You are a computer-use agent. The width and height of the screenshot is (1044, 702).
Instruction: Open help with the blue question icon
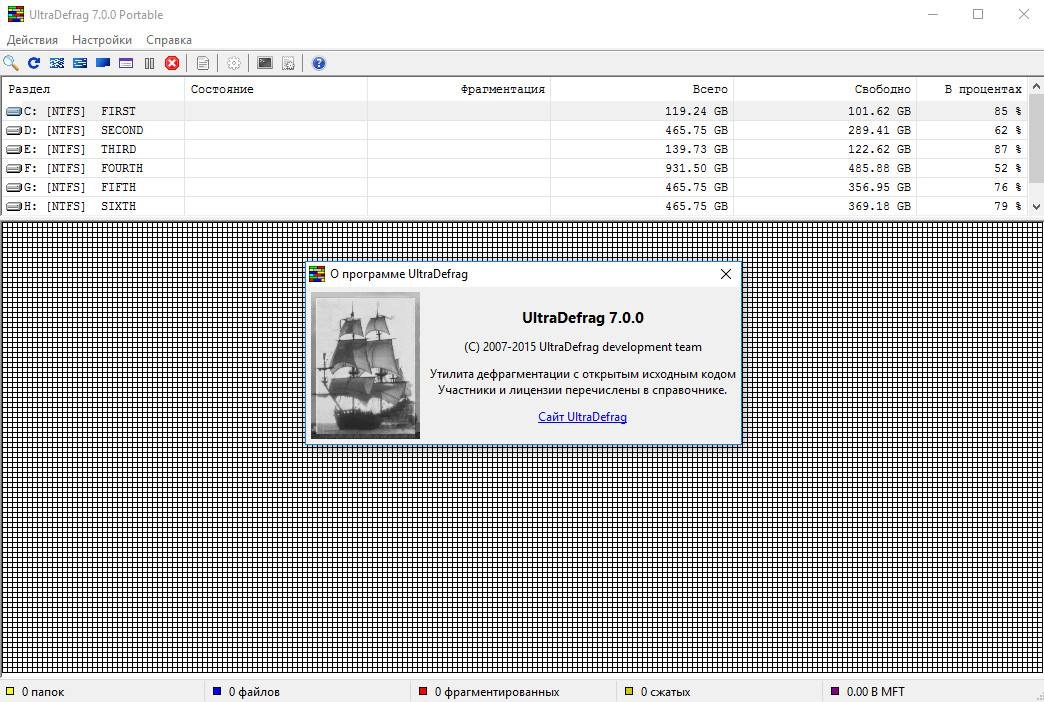pyautogui.click(x=319, y=63)
